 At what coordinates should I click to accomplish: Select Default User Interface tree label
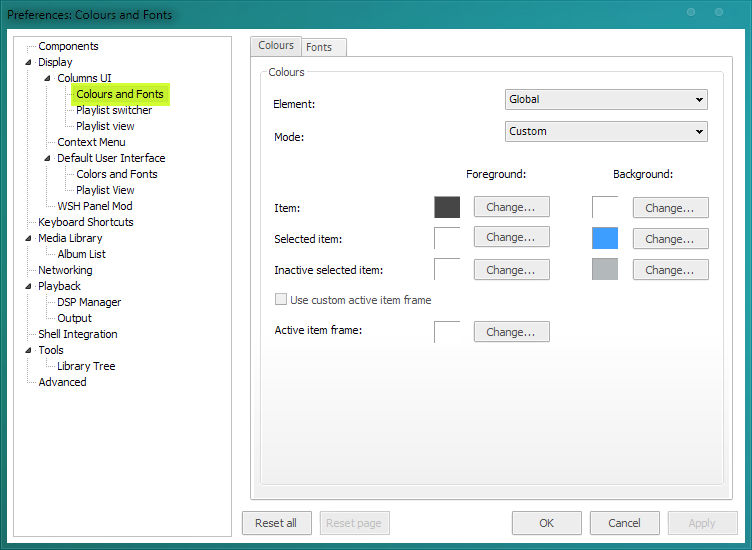click(x=111, y=158)
